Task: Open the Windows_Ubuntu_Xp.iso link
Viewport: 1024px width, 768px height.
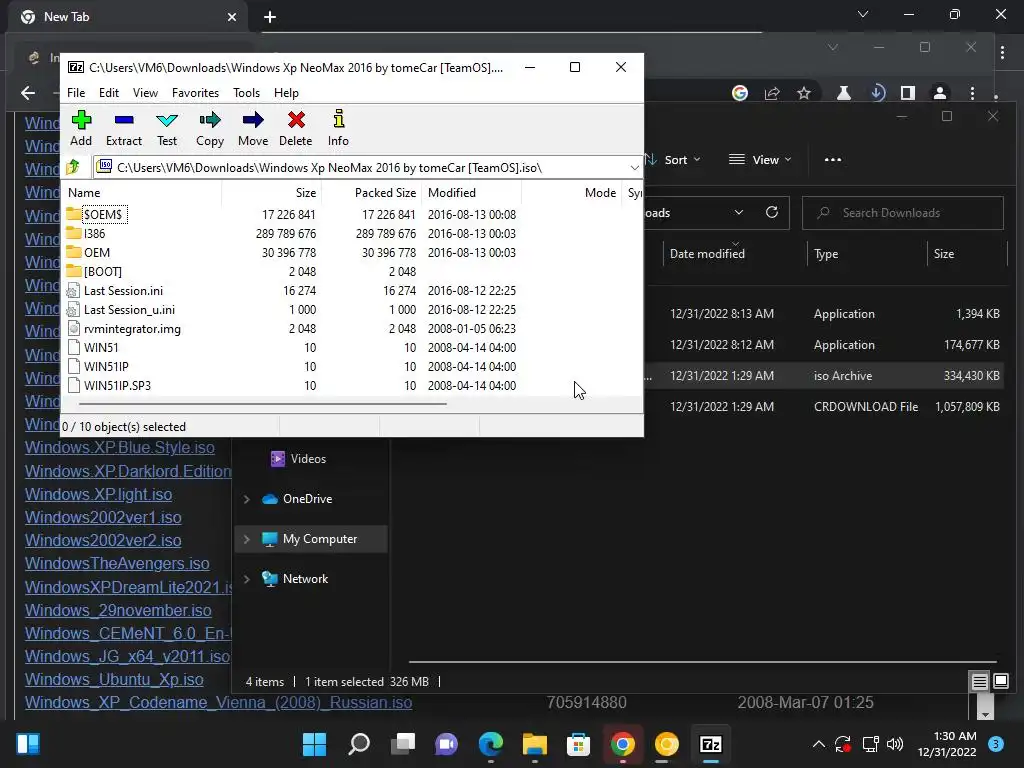Action: point(114,679)
